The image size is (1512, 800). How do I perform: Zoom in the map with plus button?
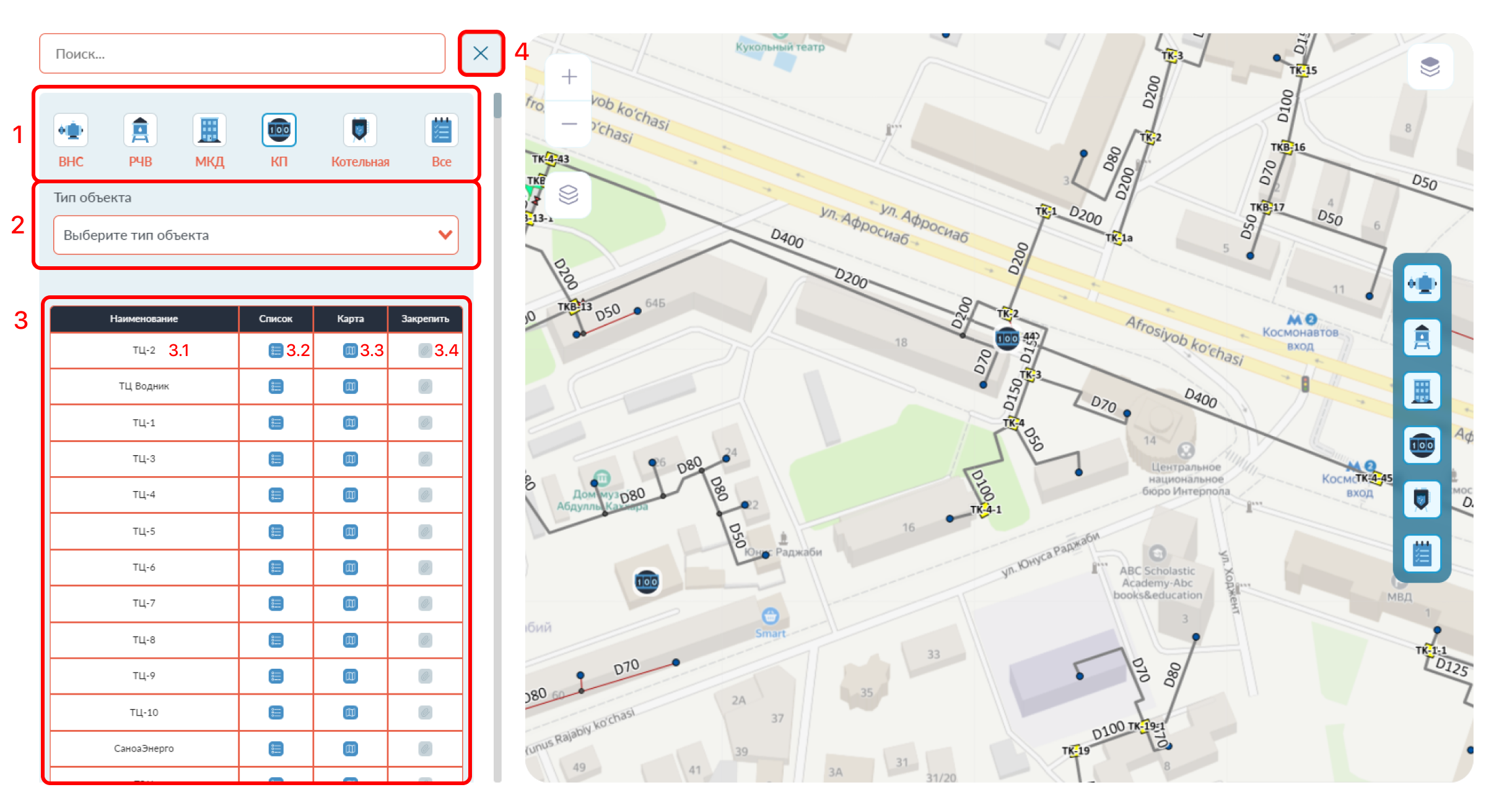569,77
